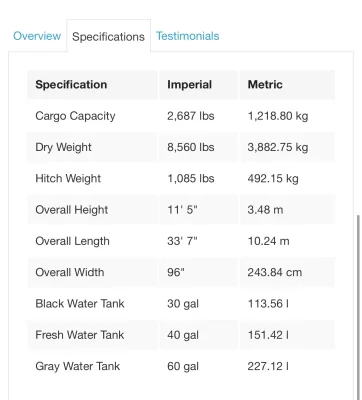Select the 3,882.75 kg metric value

[x=278, y=147]
